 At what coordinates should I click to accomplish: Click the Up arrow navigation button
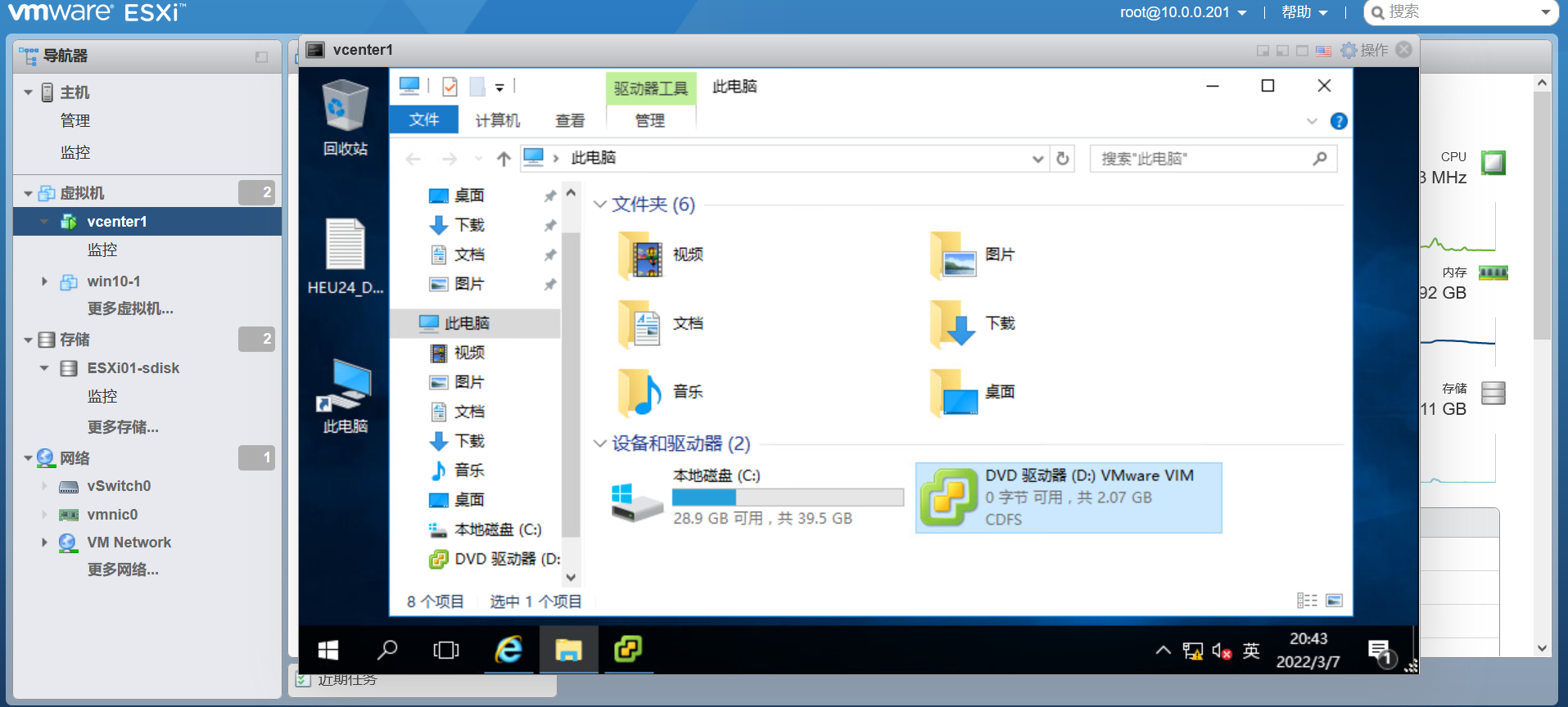coord(504,159)
